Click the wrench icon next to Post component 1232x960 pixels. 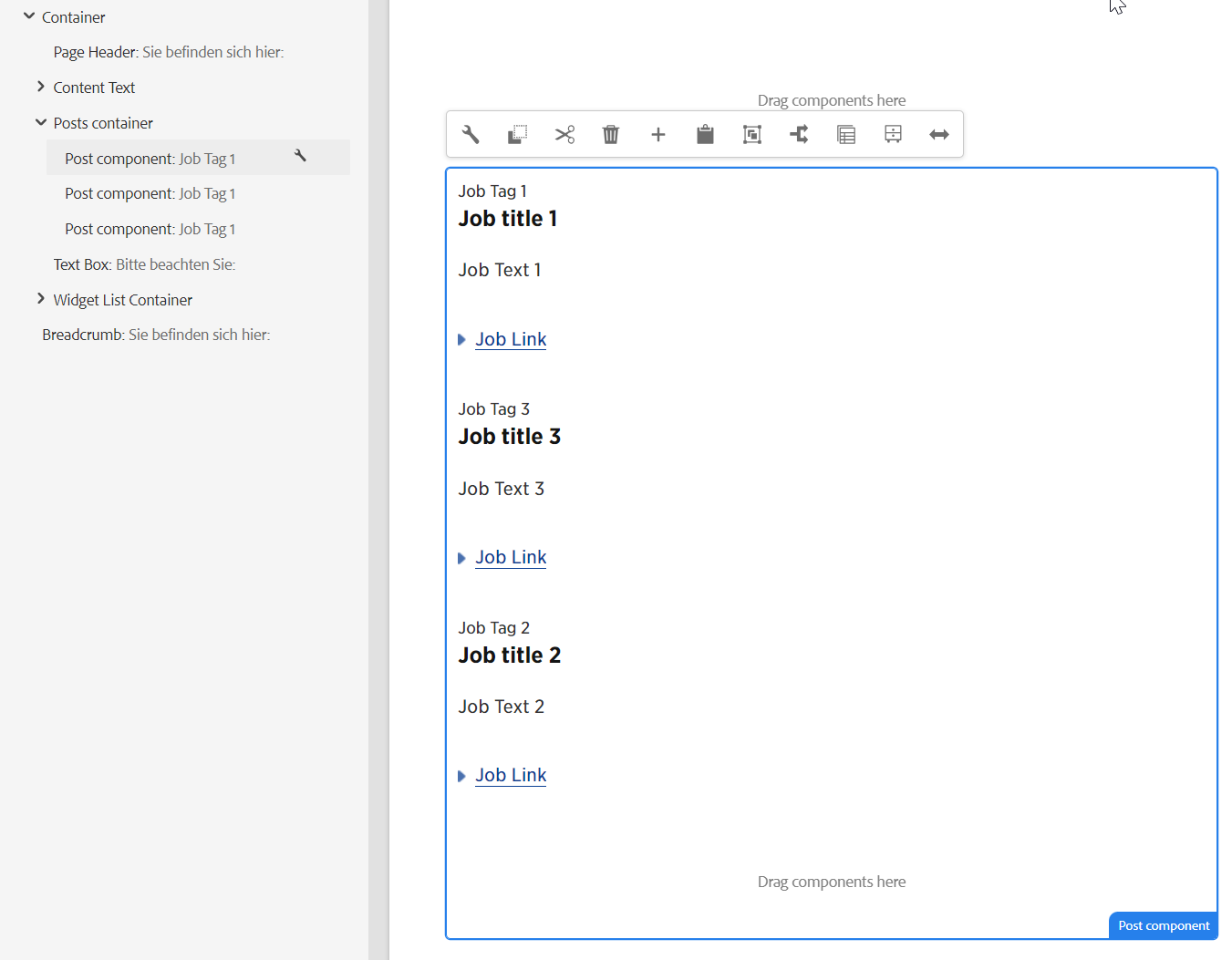[300, 156]
